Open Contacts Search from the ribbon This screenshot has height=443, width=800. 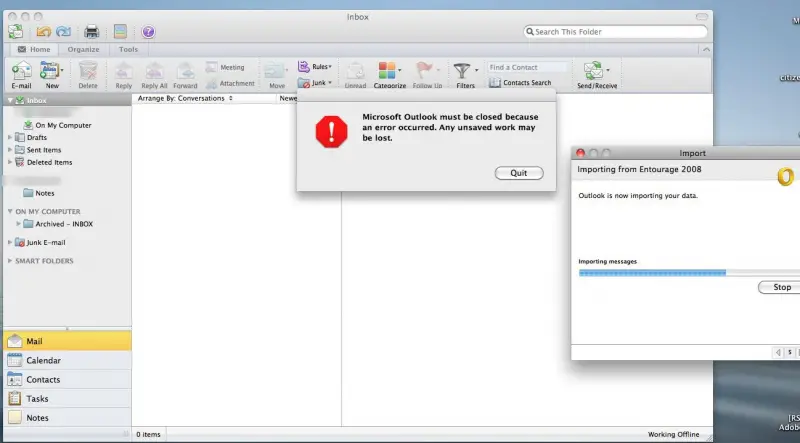520,83
